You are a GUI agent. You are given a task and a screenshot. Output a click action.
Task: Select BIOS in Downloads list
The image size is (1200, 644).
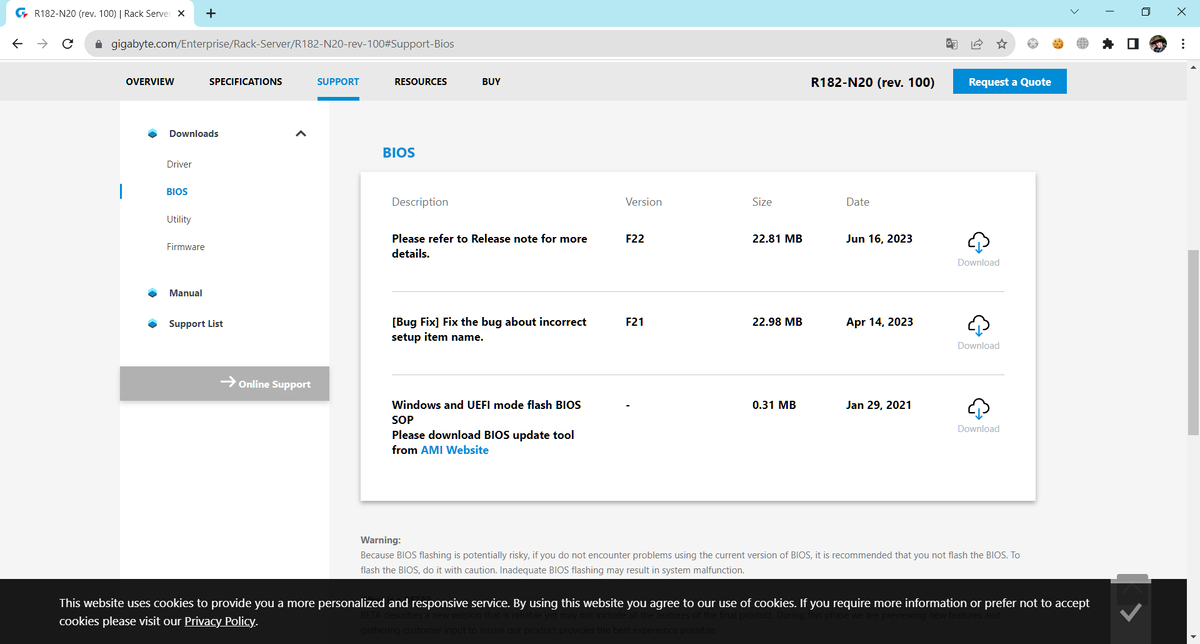click(x=177, y=191)
